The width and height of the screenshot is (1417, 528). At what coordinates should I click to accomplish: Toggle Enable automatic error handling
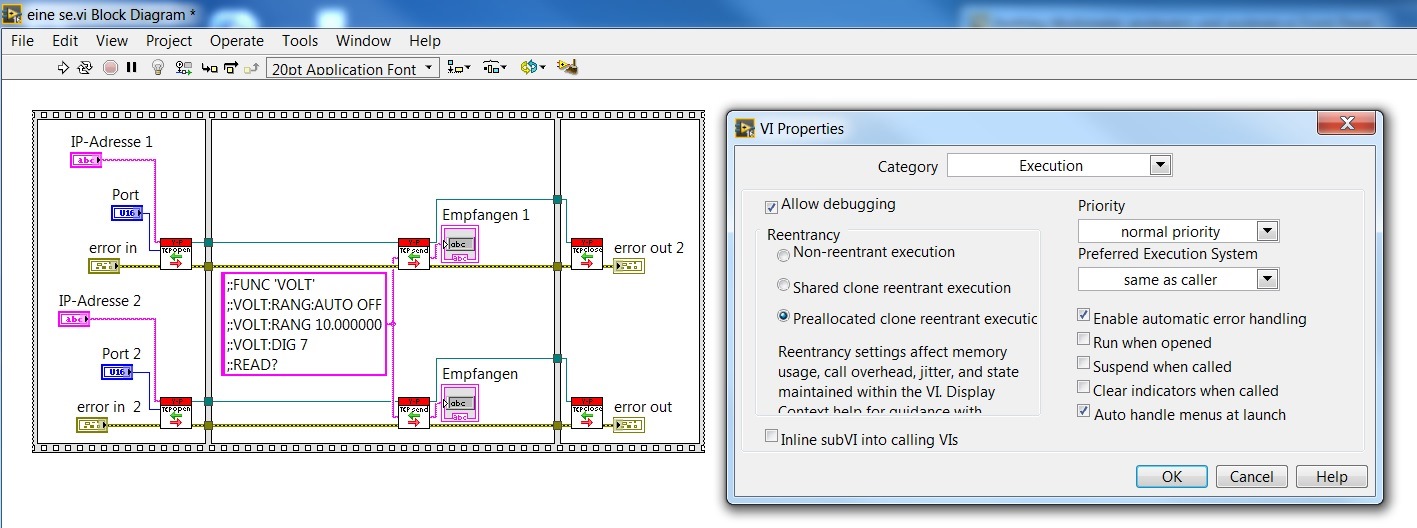pos(1084,316)
